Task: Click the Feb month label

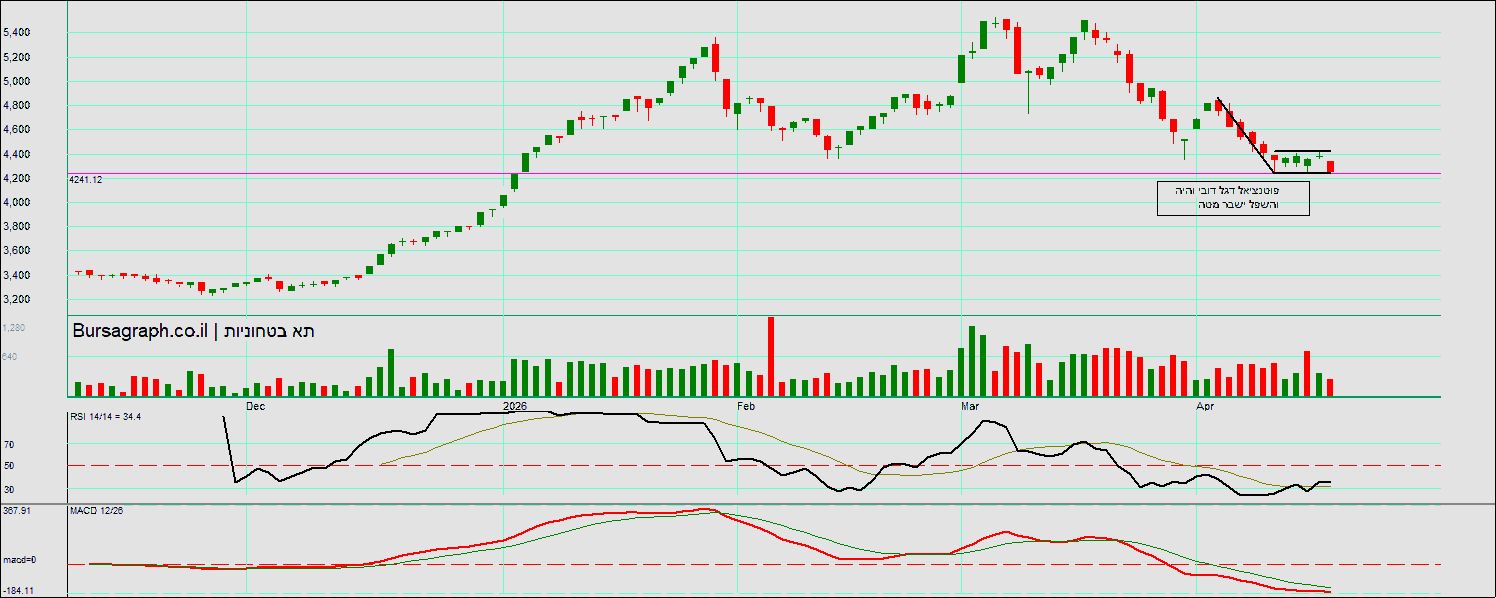Action: pos(746,406)
